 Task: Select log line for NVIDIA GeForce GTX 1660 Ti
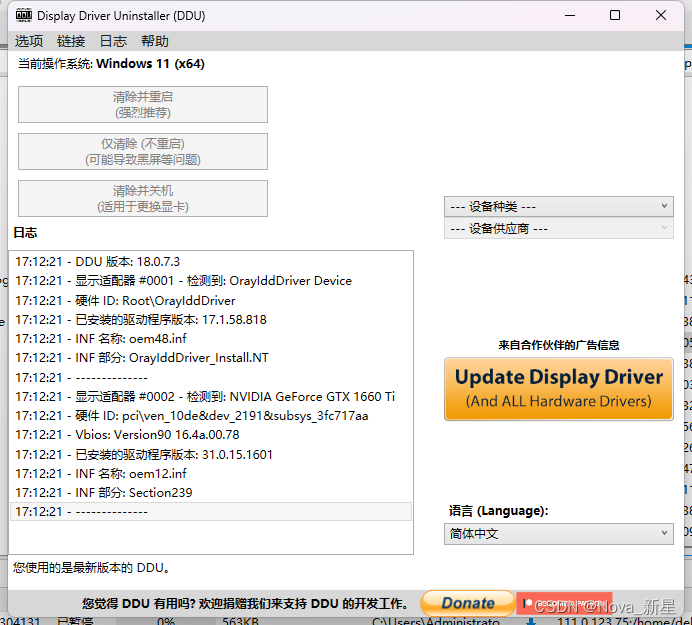click(x=211, y=397)
